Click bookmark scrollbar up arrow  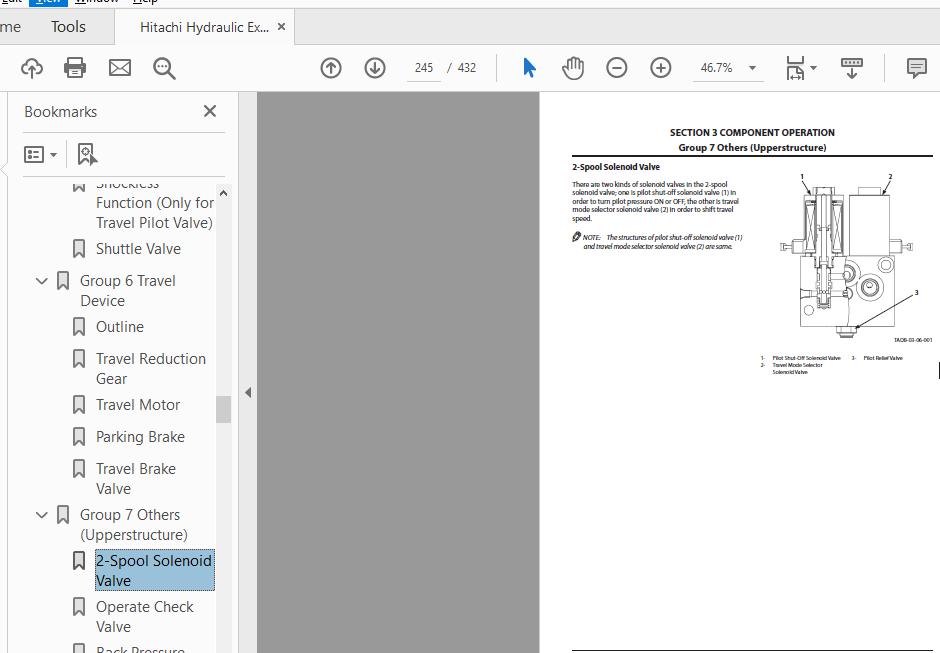(x=223, y=193)
